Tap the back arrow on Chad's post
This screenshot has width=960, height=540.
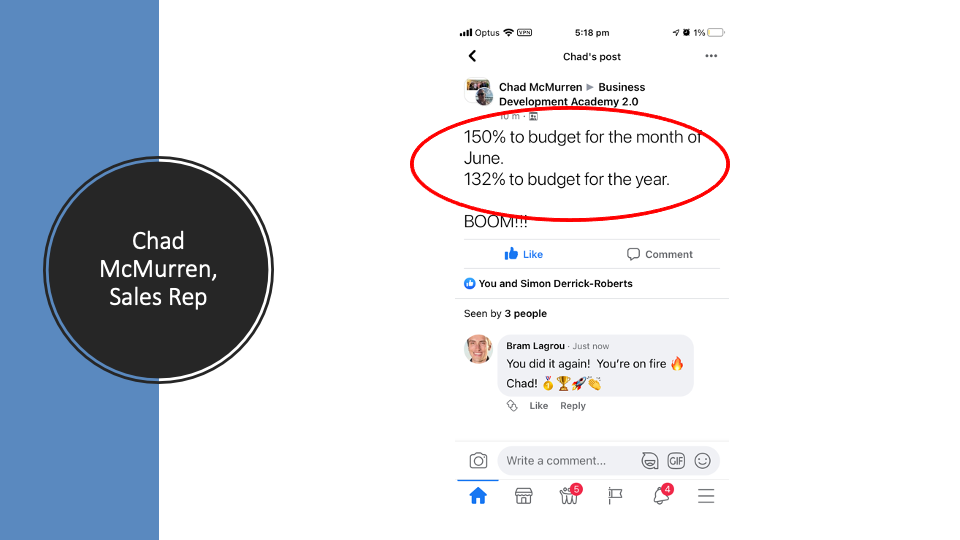472,56
